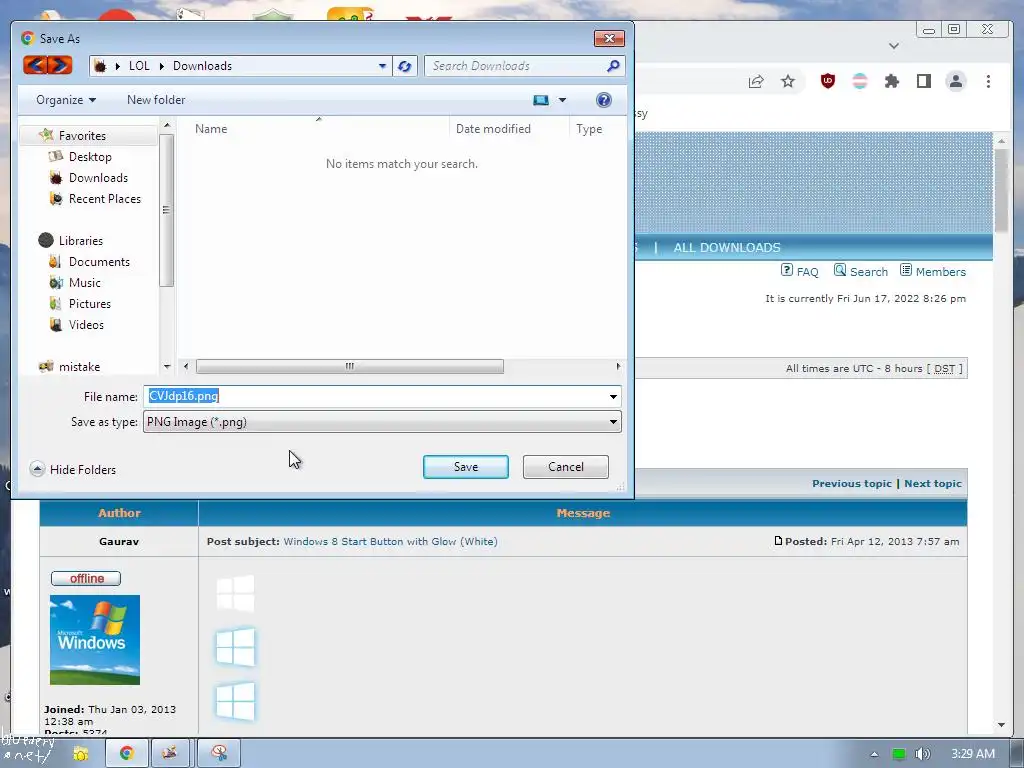Select Libraries in the navigation pane
The width and height of the screenshot is (1024, 768).
pyautogui.click(x=80, y=240)
